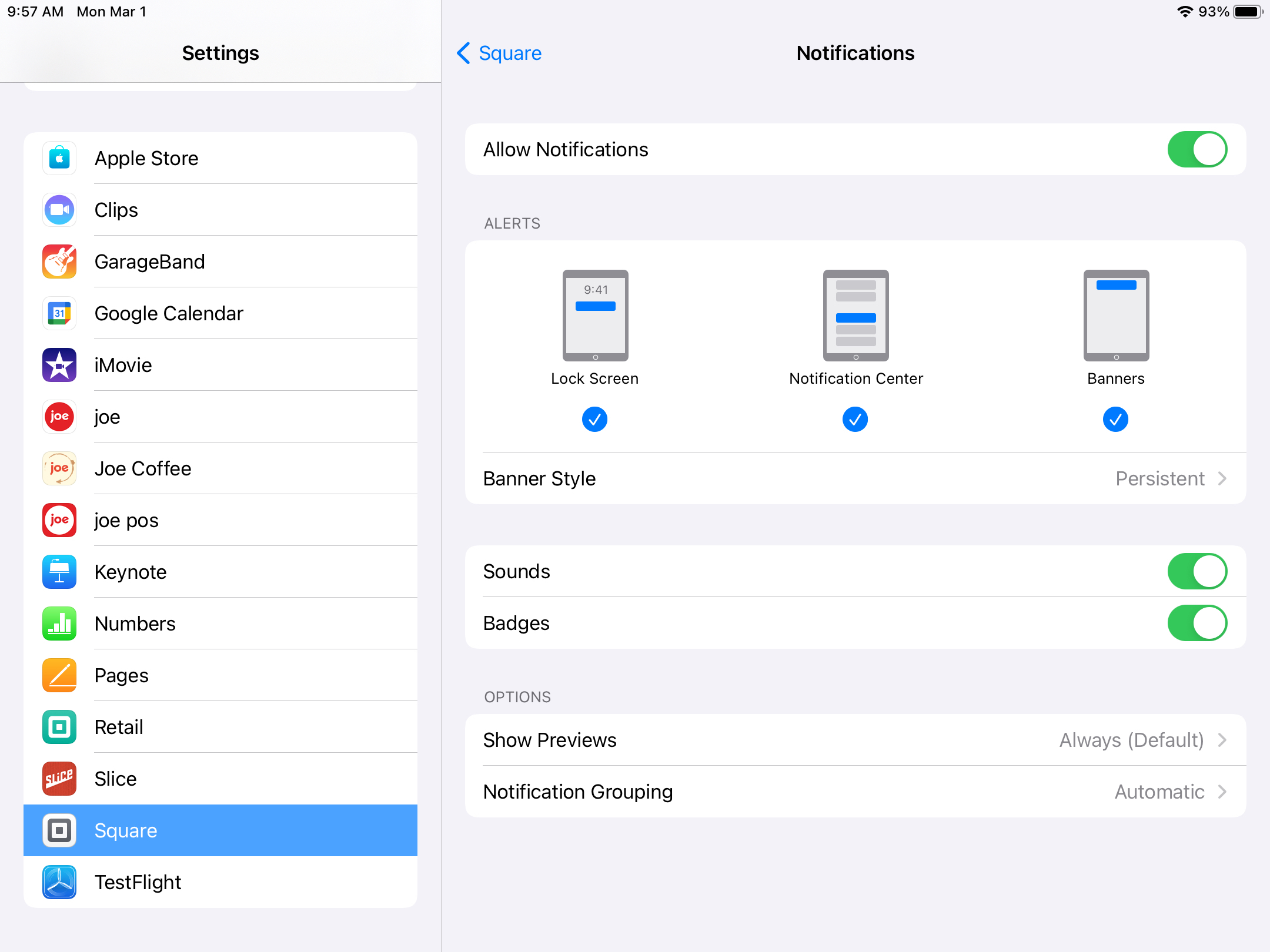The width and height of the screenshot is (1270, 952).
Task: Open the Joe Coffee app icon
Action: point(59,468)
